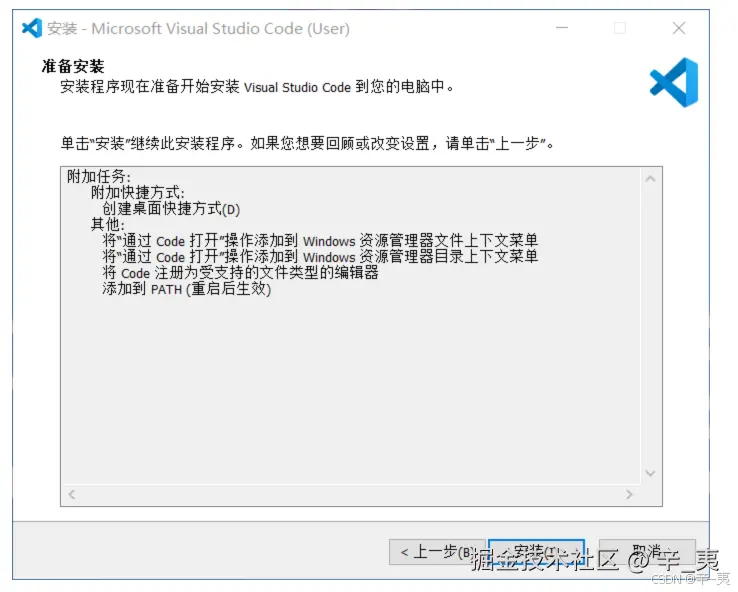Click the horizontal scroll left arrow
This screenshot has height=592, width=738.
[x=72, y=494]
